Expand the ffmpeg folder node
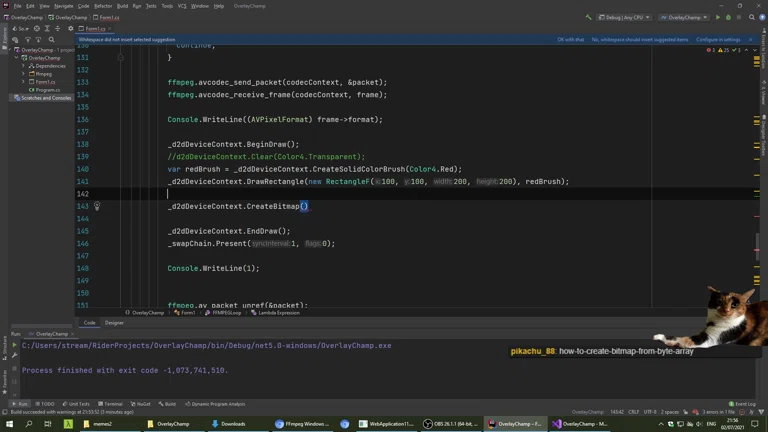The image size is (768, 432). click(23, 74)
